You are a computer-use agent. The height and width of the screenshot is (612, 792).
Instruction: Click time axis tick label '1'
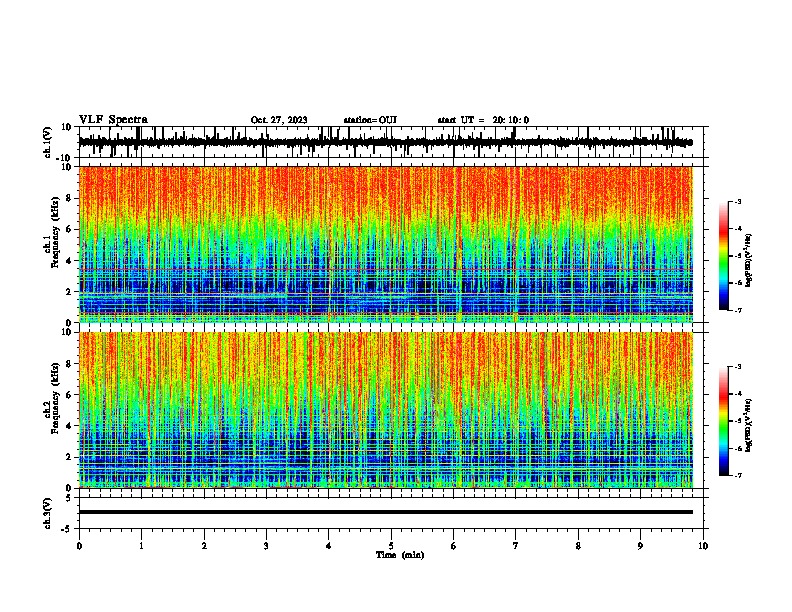point(141,546)
